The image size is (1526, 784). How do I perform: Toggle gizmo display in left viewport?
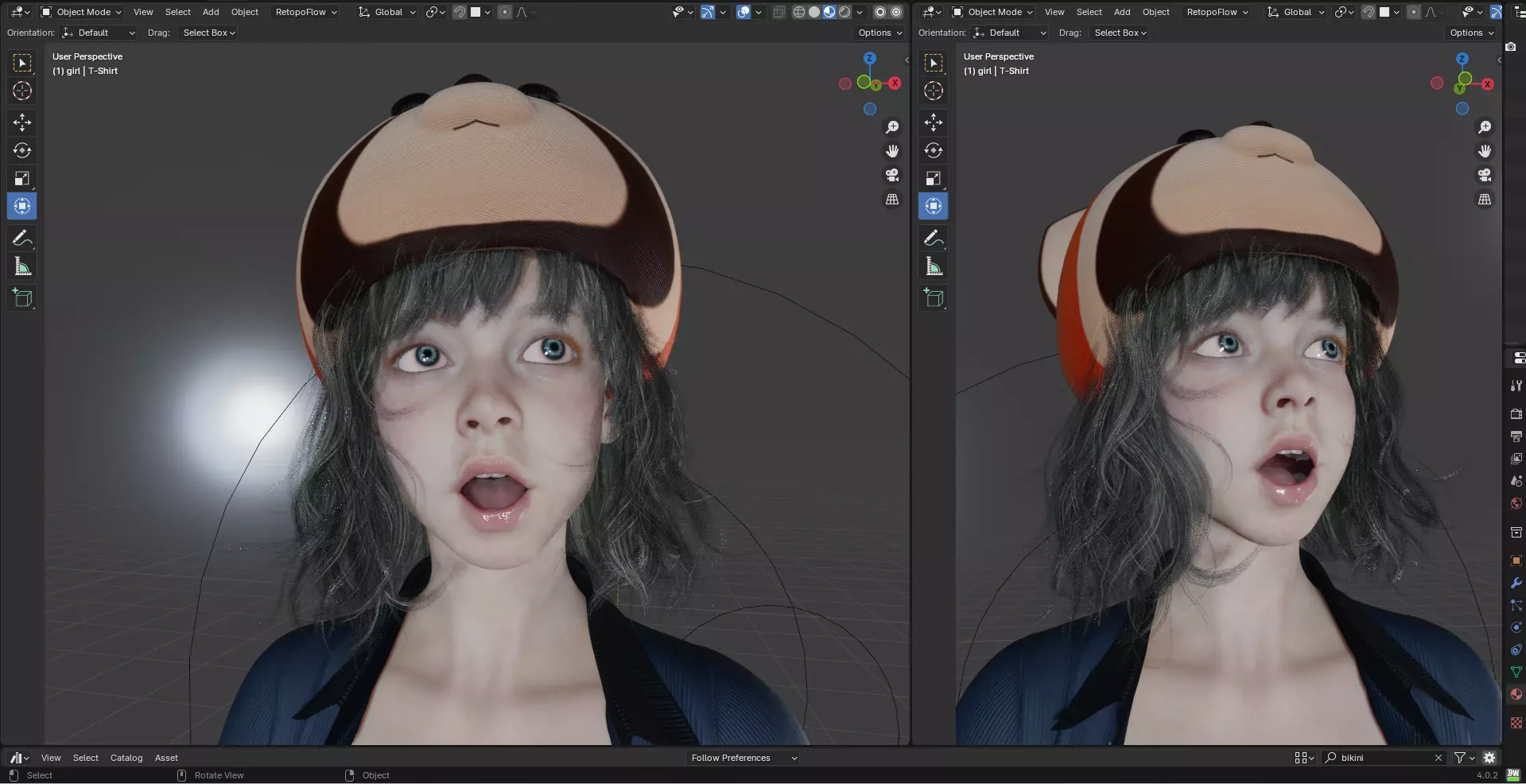(708, 12)
